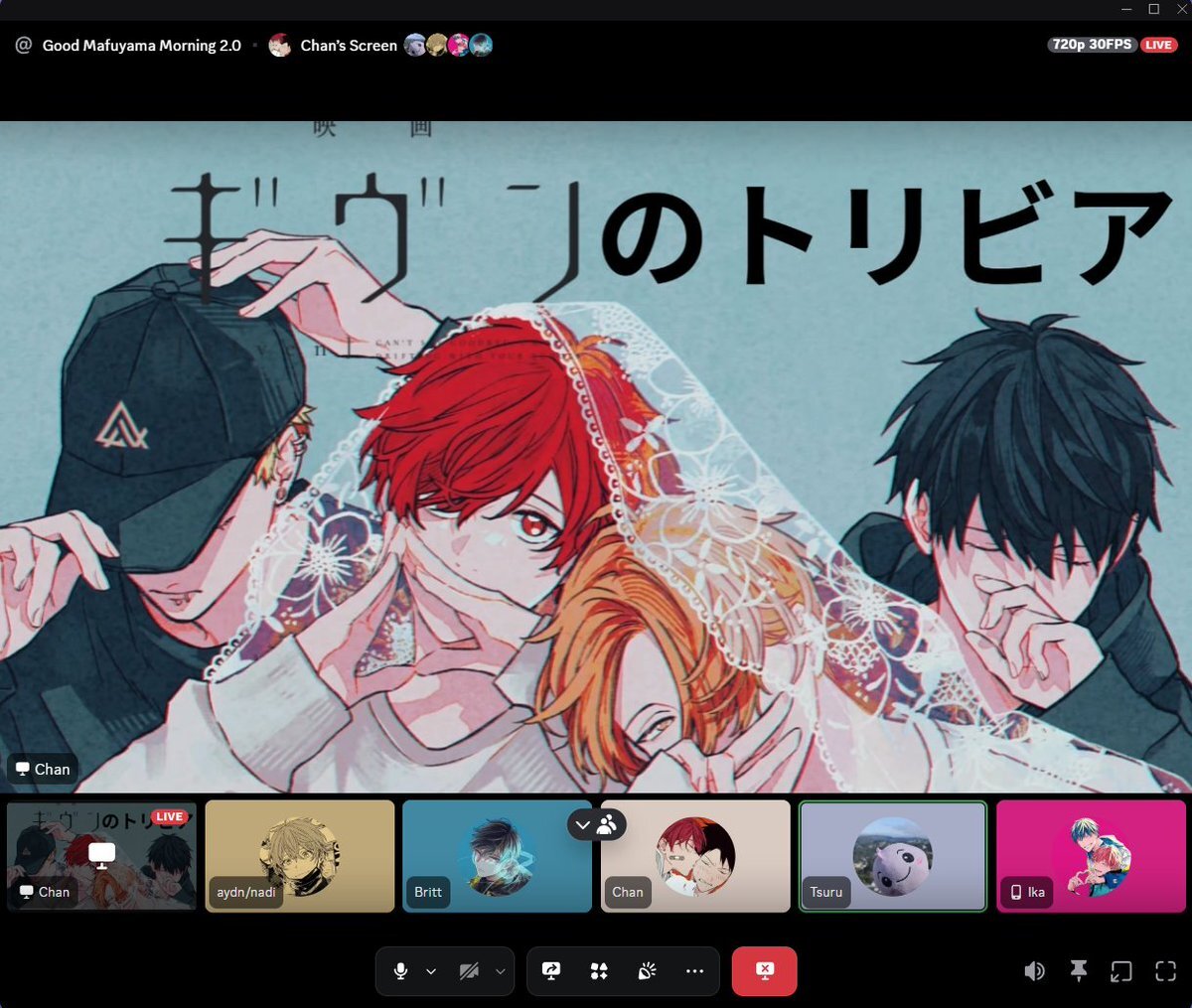Mute the microphone
Image resolution: width=1192 pixels, height=1008 pixels.
coord(400,971)
